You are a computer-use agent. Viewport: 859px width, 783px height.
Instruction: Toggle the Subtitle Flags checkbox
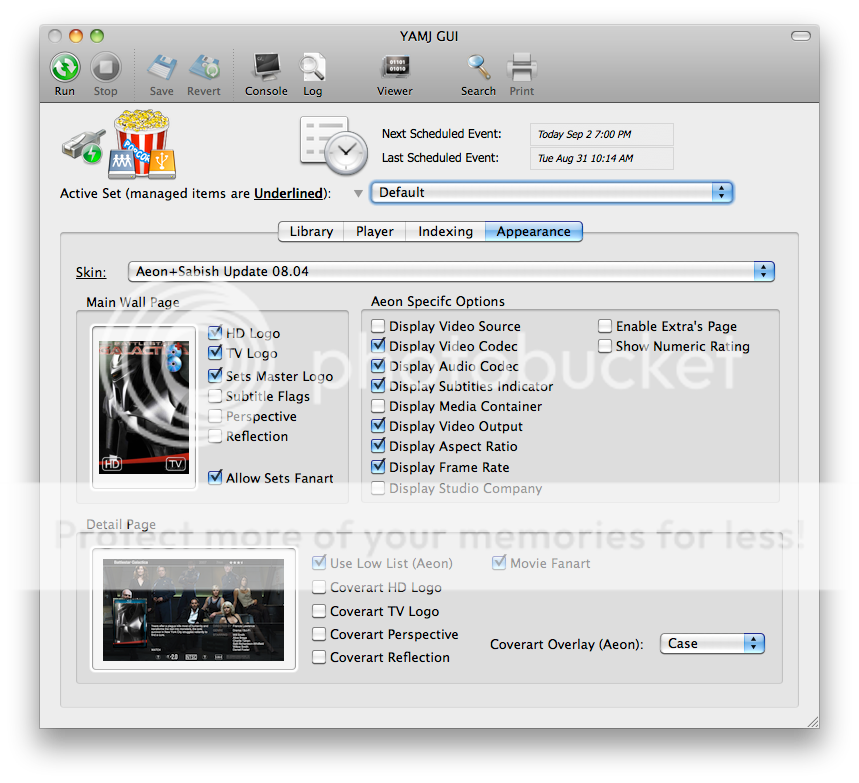tap(215, 396)
